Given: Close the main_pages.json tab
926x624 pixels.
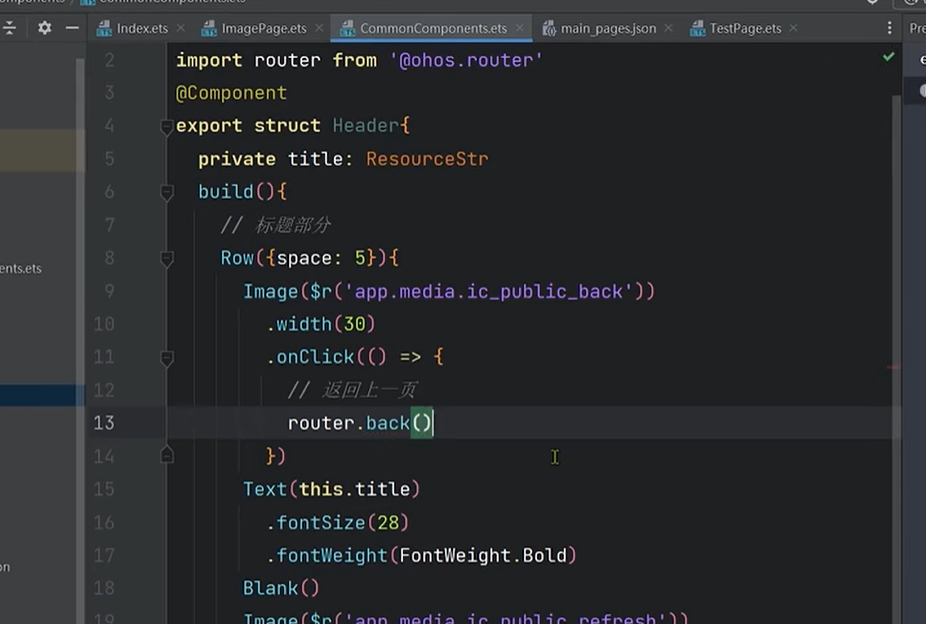Looking at the screenshot, I should coord(672,28).
